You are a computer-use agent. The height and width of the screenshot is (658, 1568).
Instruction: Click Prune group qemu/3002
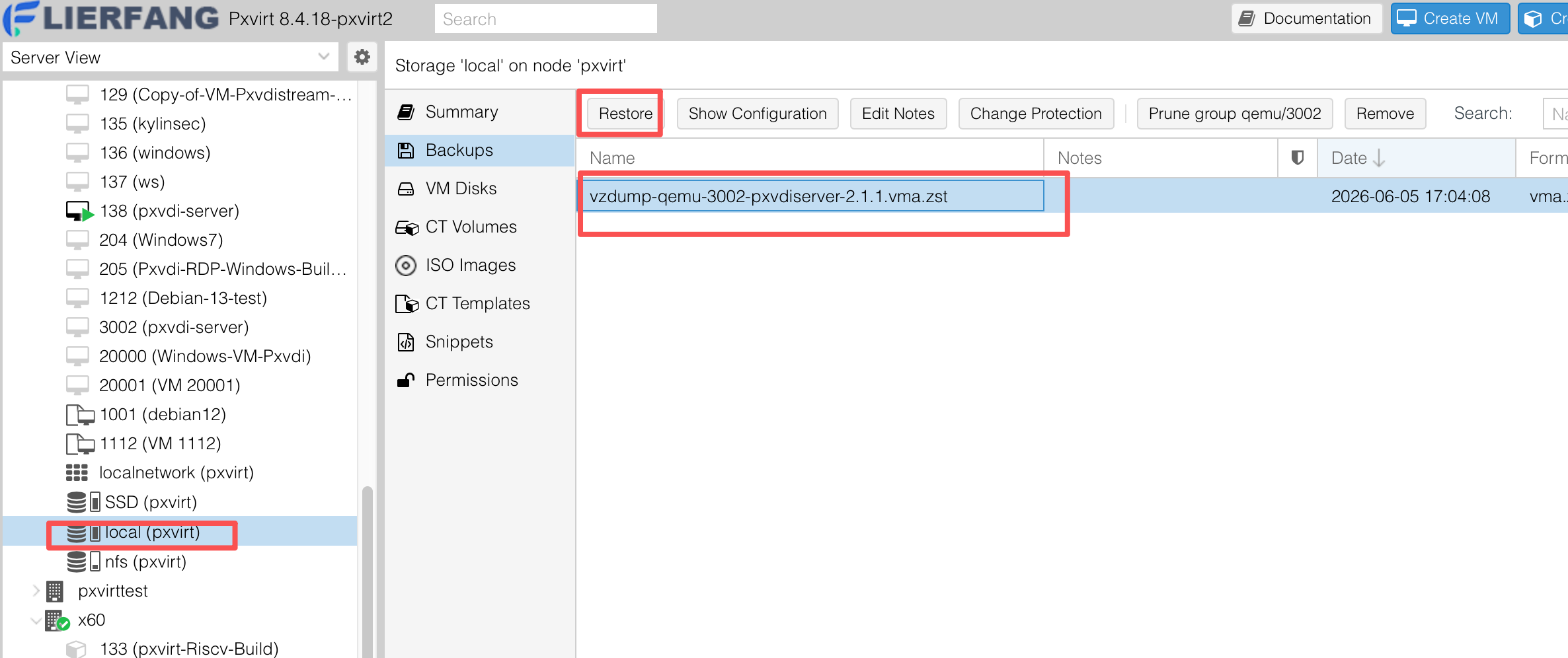(1235, 114)
